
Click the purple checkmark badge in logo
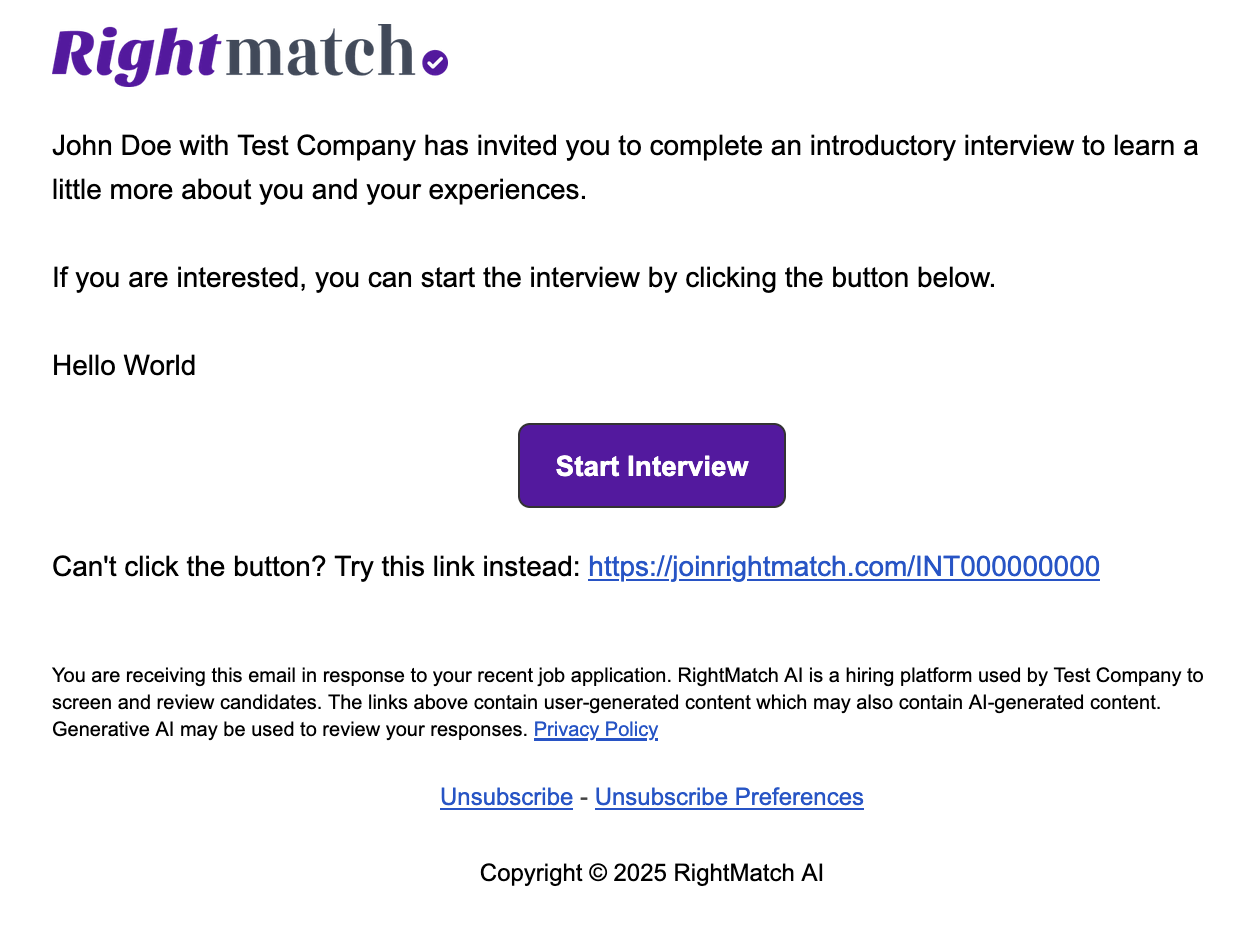click(435, 63)
